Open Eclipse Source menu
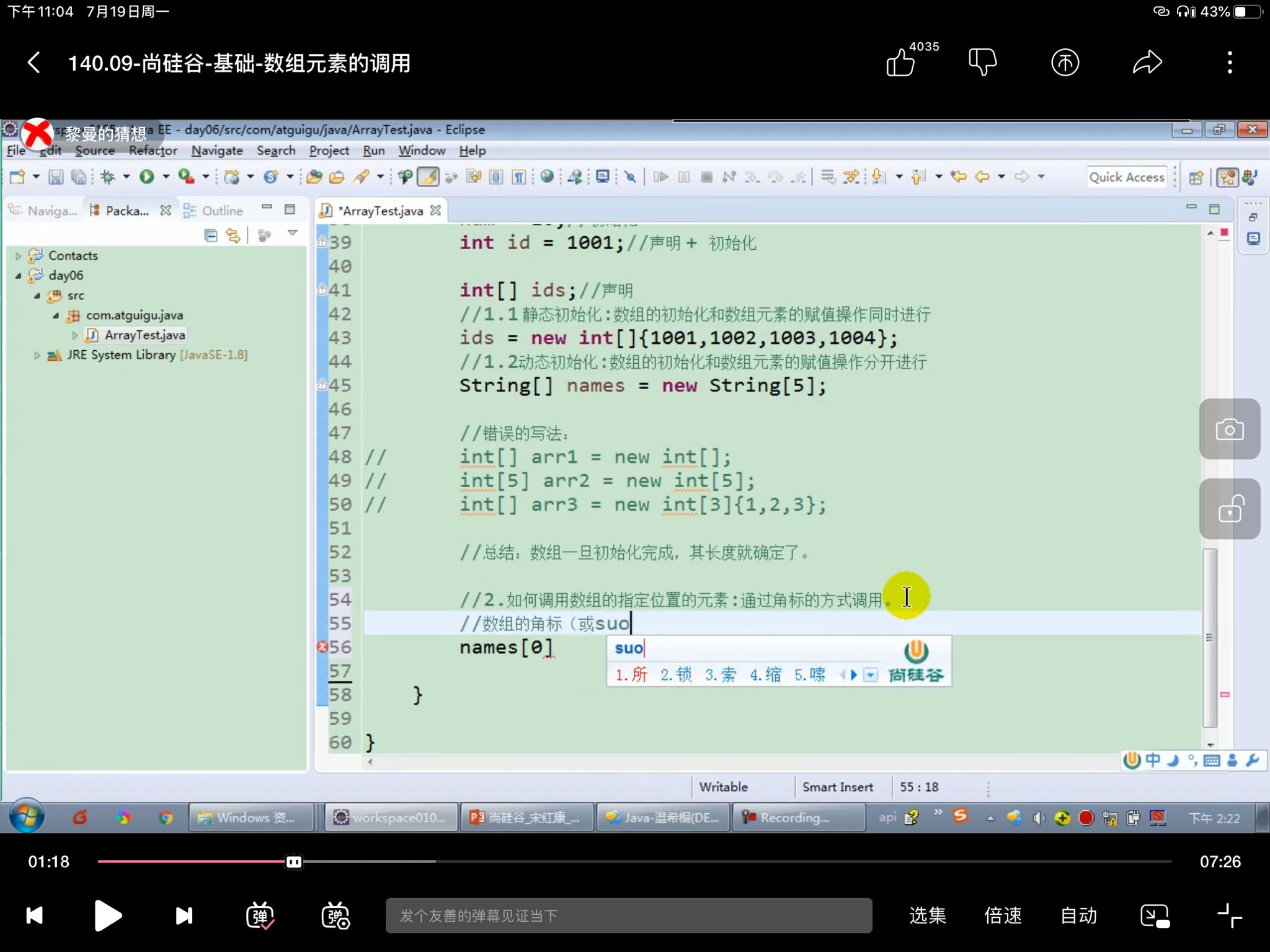 [95, 151]
